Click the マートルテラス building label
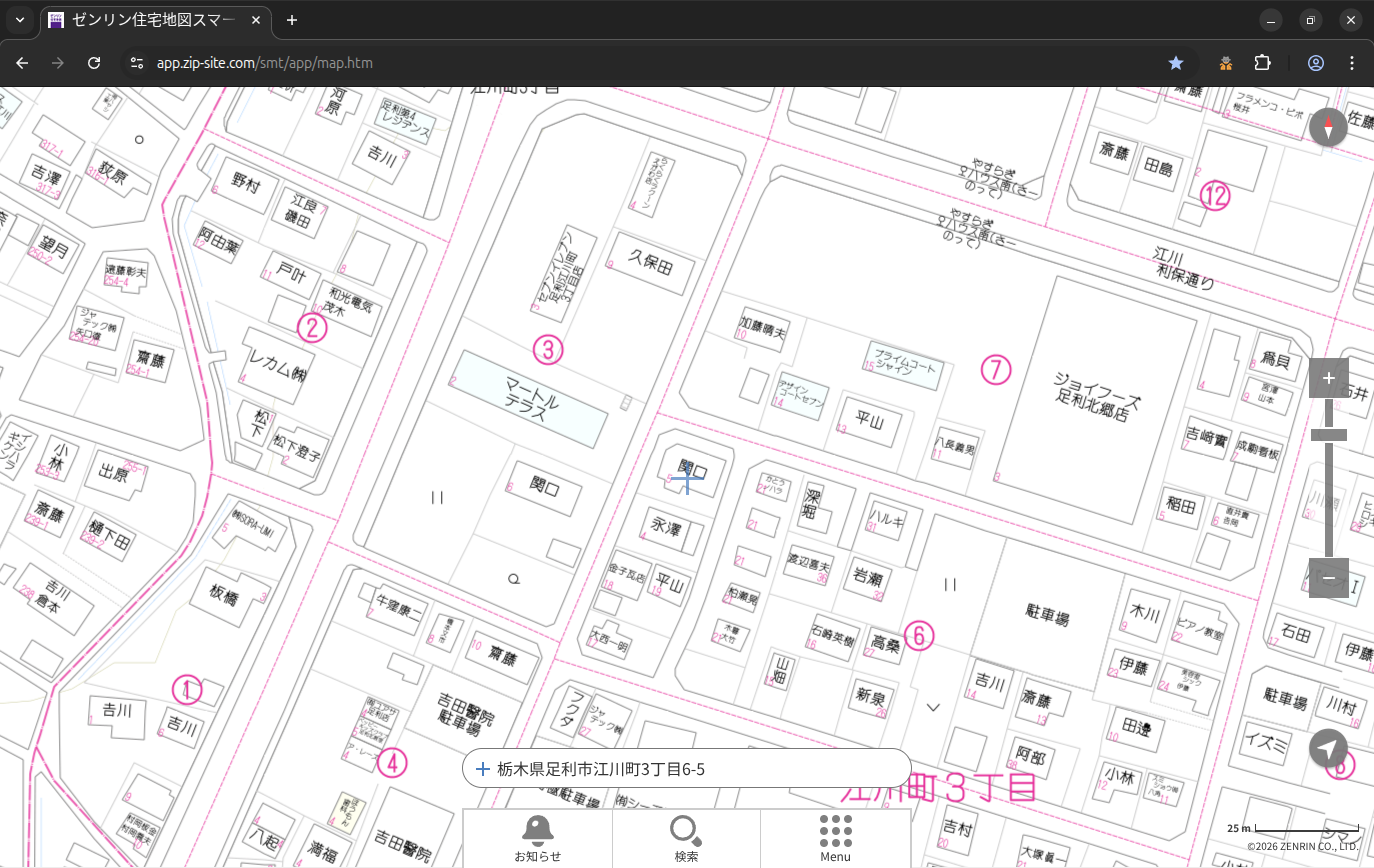1374x868 pixels. [532, 398]
